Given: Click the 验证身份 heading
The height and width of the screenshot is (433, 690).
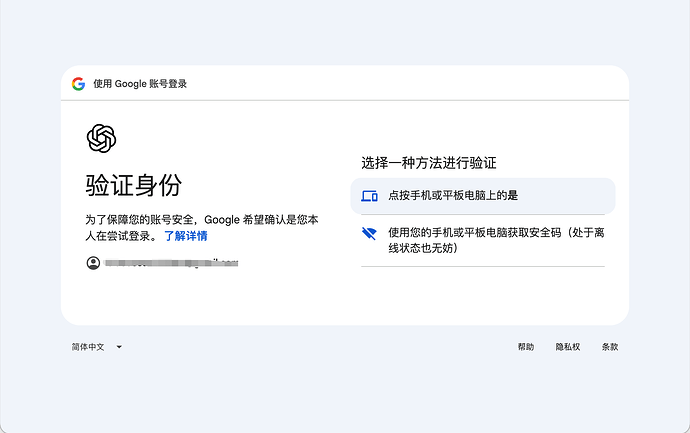Looking at the screenshot, I should [133, 185].
